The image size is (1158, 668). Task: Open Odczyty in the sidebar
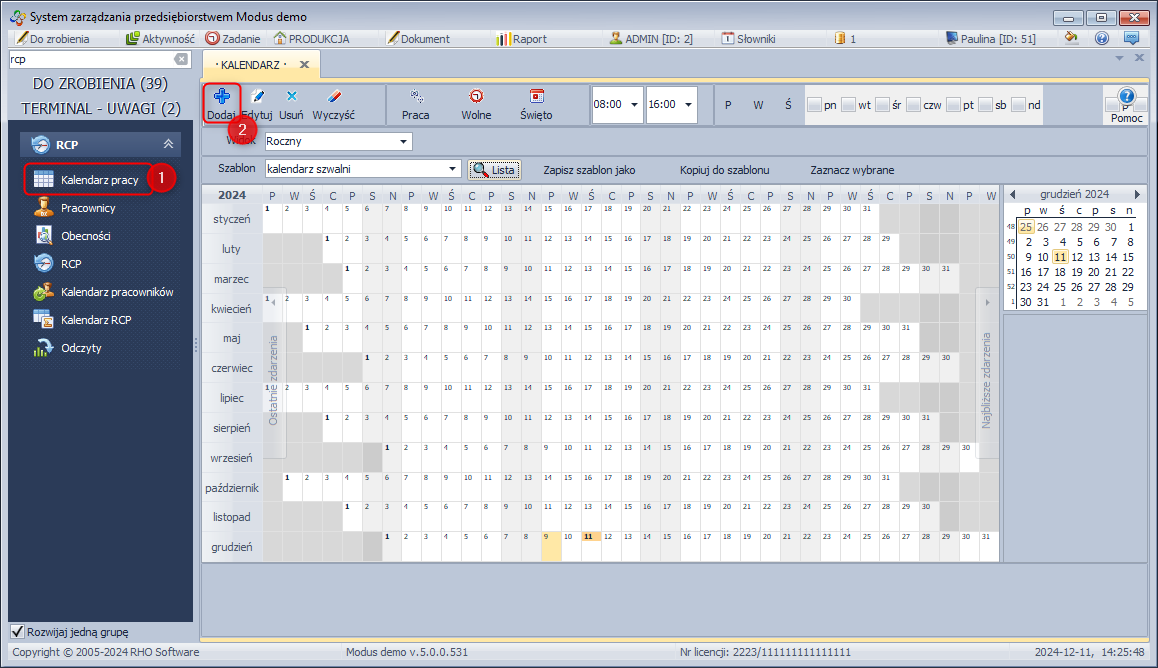pyautogui.click(x=81, y=348)
